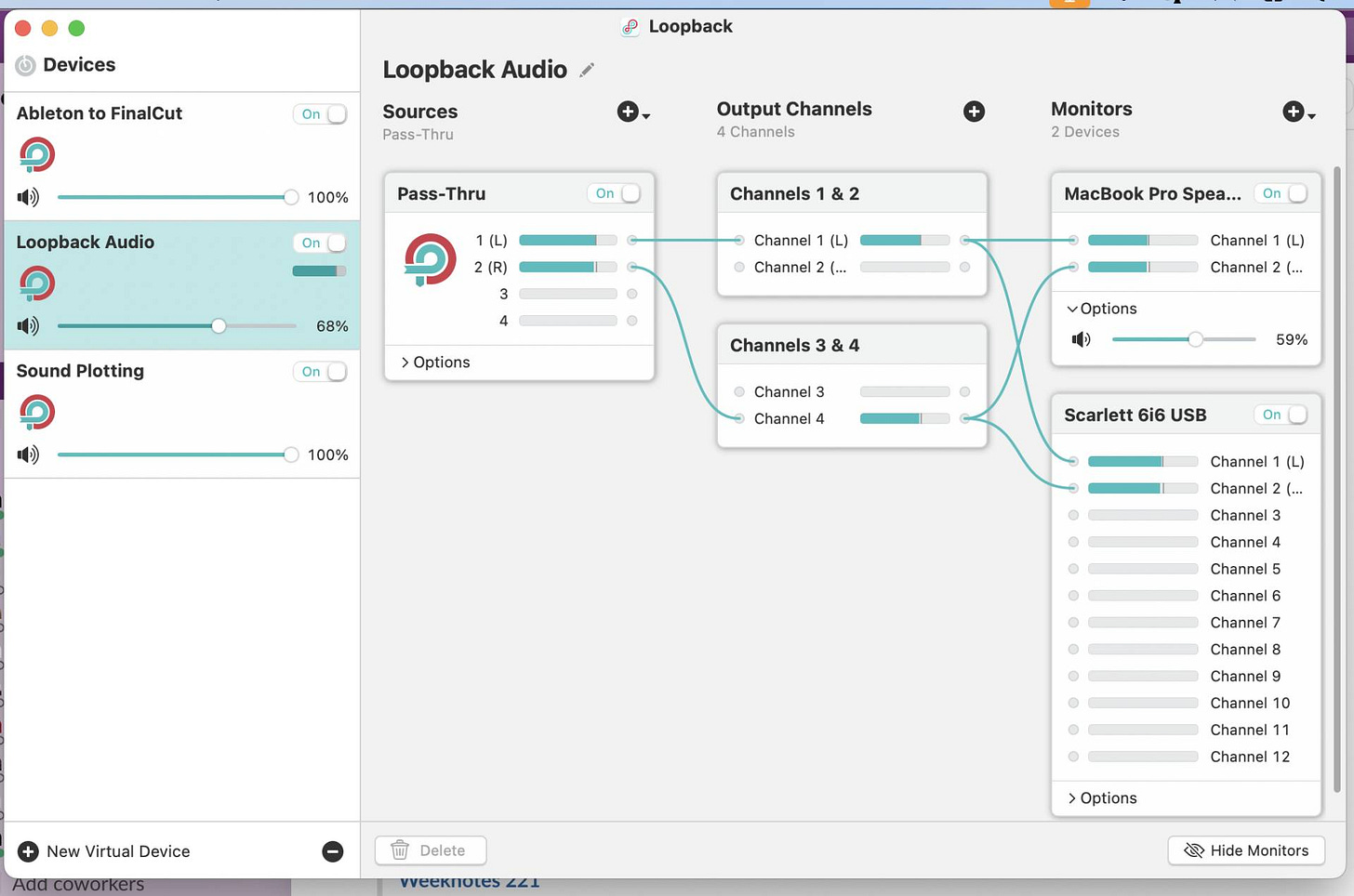Click the Devices power icon

(x=26, y=65)
